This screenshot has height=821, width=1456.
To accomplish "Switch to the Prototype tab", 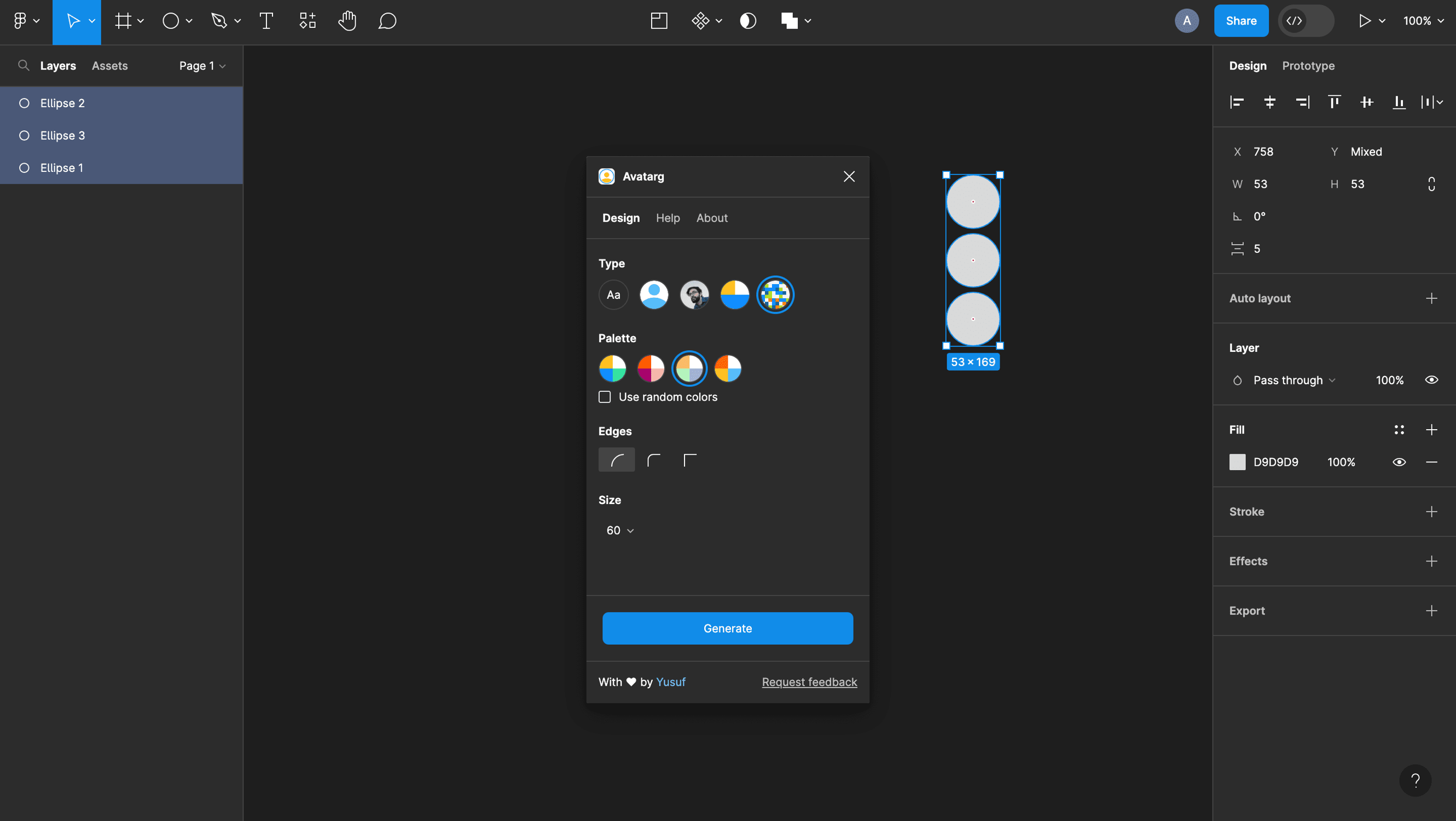I will (x=1308, y=66).
